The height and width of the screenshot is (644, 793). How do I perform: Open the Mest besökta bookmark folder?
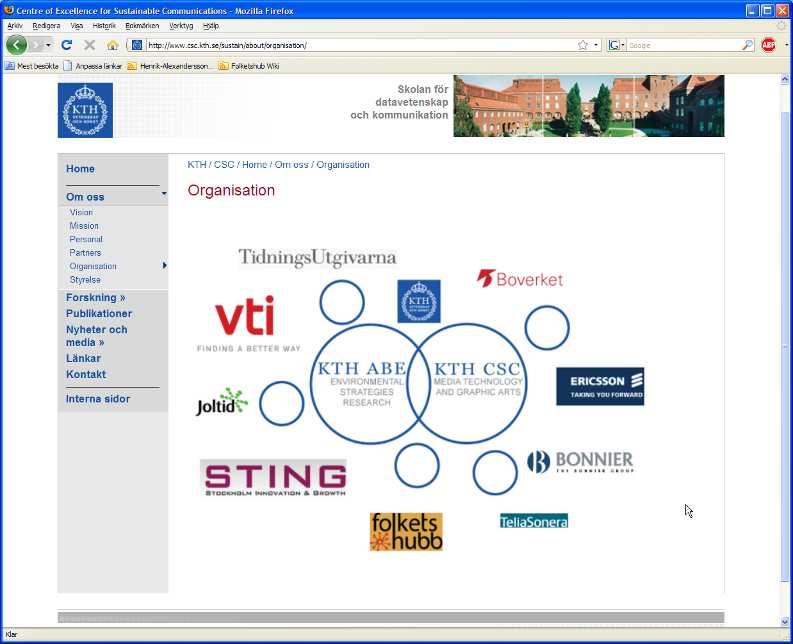point(31,66)
